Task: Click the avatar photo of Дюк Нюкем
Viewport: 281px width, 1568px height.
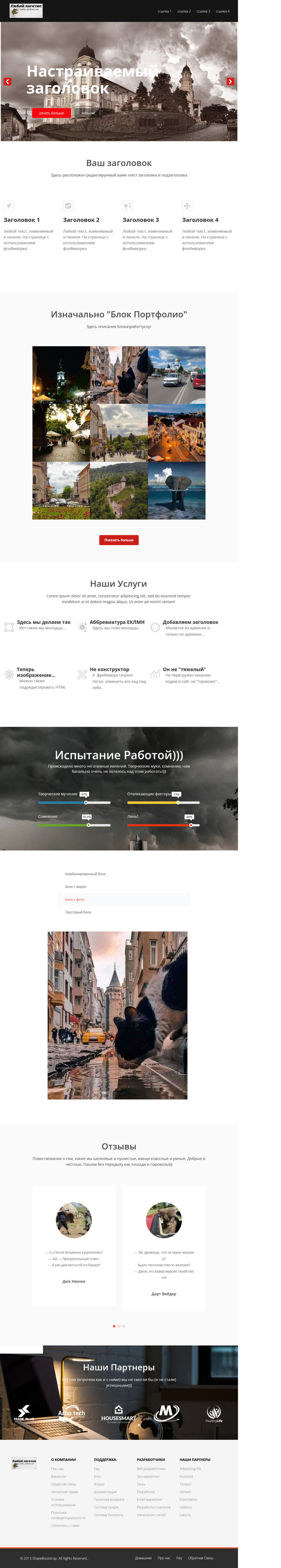Action: (x=74, y=1220)
